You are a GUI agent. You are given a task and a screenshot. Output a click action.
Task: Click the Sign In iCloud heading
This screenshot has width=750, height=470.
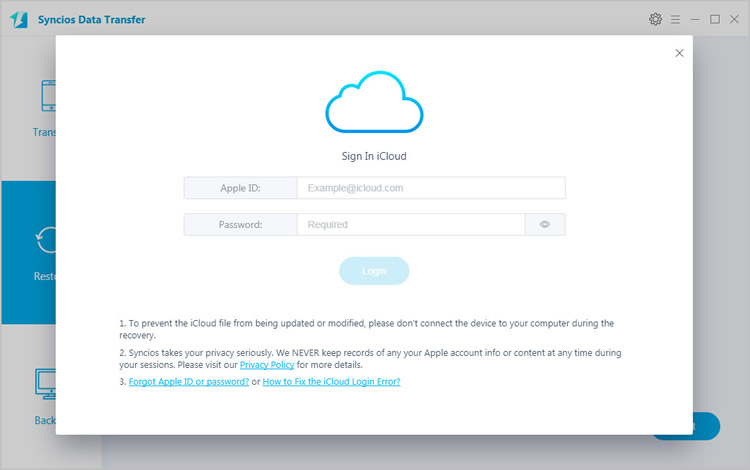coord(374,156)
